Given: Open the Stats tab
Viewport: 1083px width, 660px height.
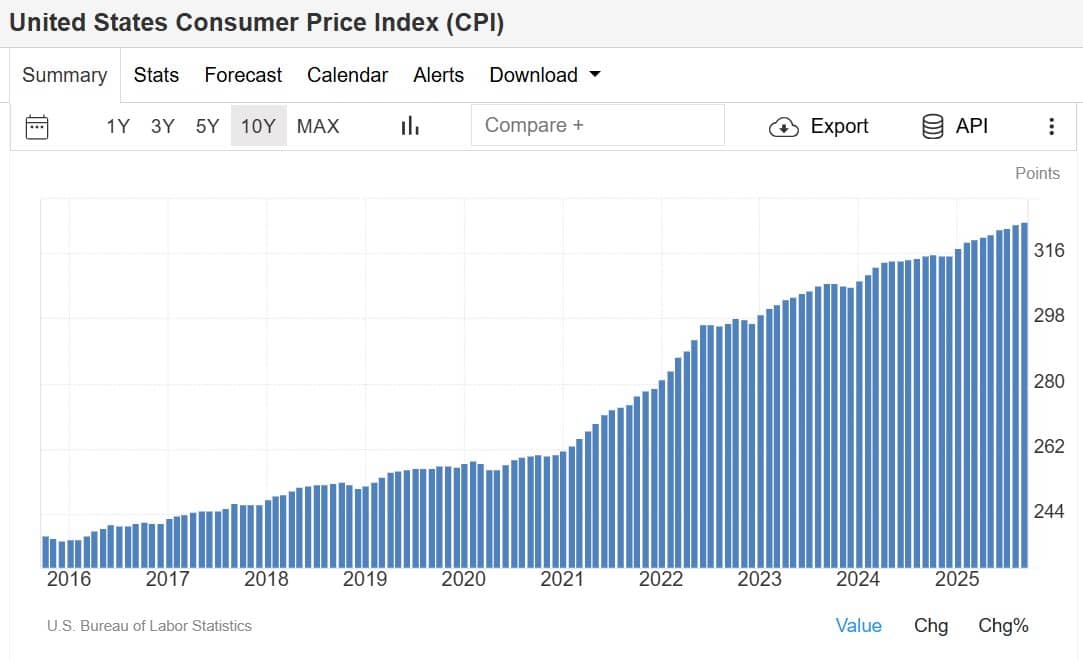Looking at the screenshot, I should click(156, 75).
